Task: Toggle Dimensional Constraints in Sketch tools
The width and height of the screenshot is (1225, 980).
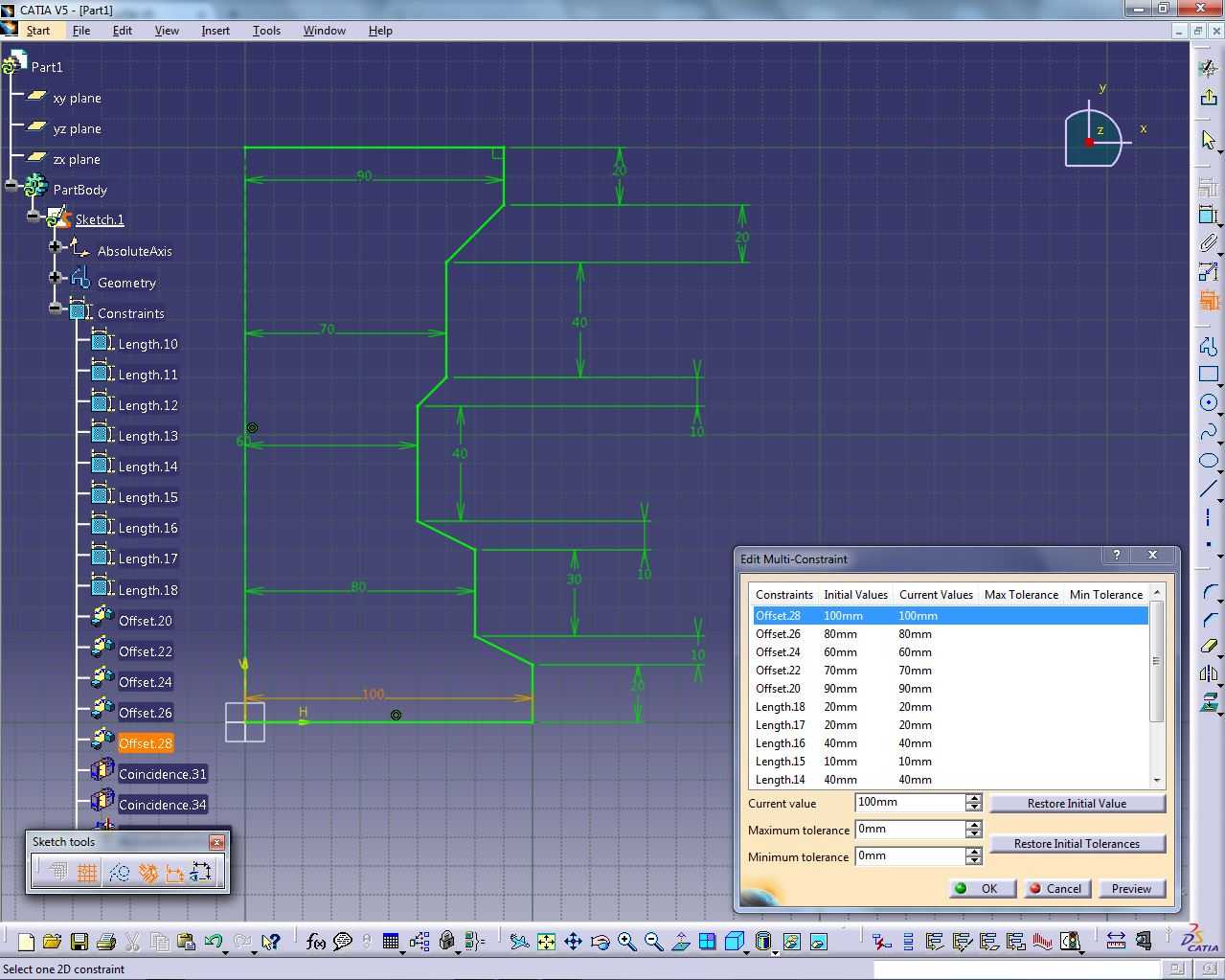Action: coord(174,873)
